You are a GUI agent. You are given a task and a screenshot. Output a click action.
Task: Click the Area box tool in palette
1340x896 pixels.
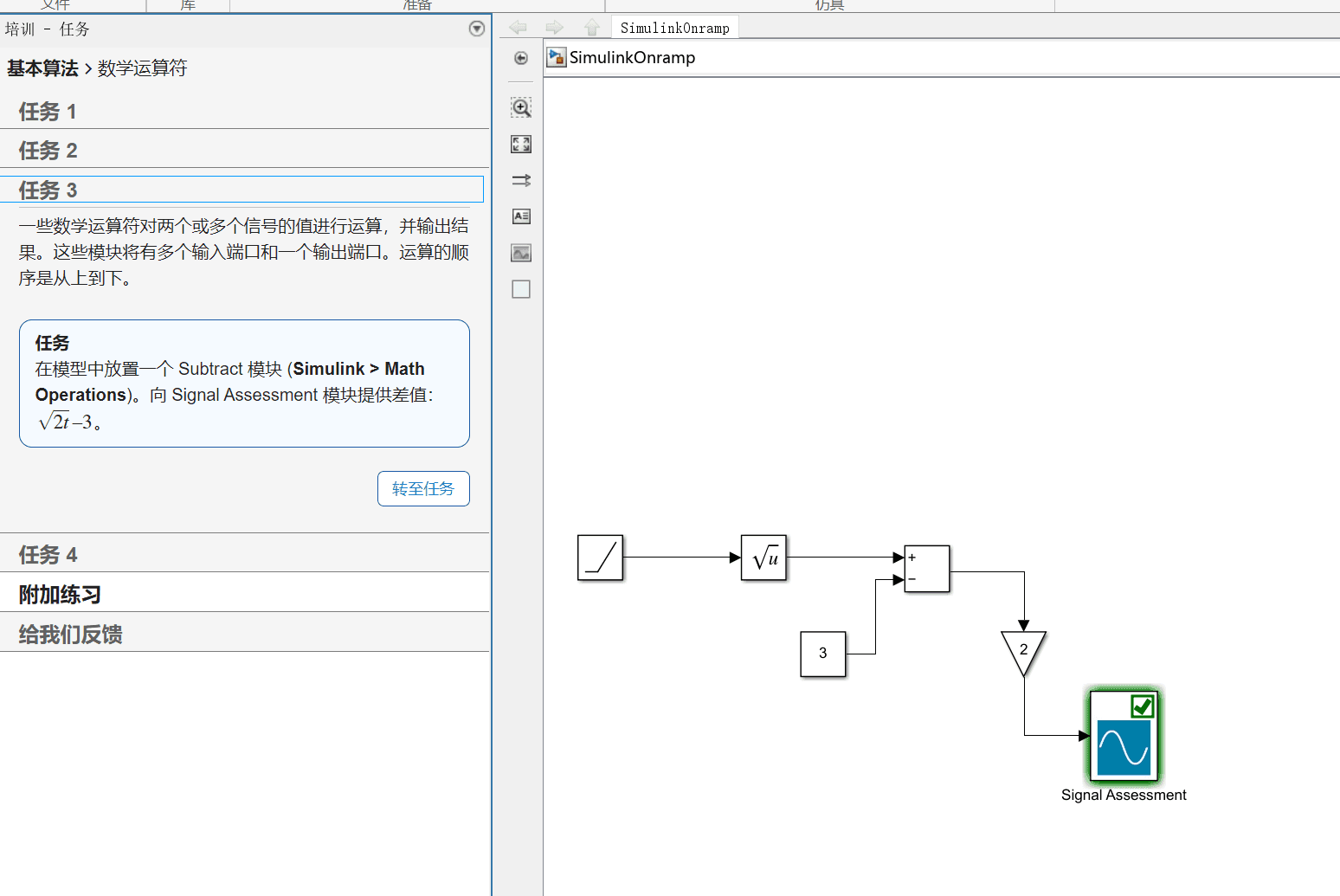click(521, 289)
